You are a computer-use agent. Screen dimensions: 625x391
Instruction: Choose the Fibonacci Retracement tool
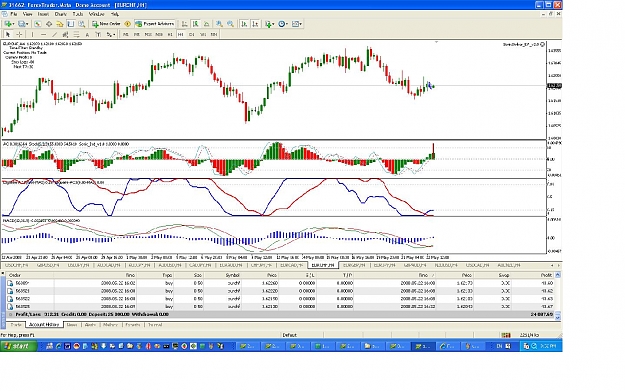(76, 34)
